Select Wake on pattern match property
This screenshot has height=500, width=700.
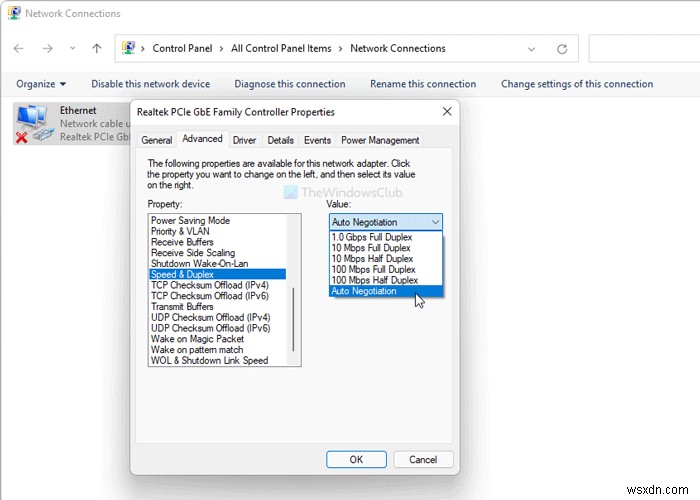point(218,350)
